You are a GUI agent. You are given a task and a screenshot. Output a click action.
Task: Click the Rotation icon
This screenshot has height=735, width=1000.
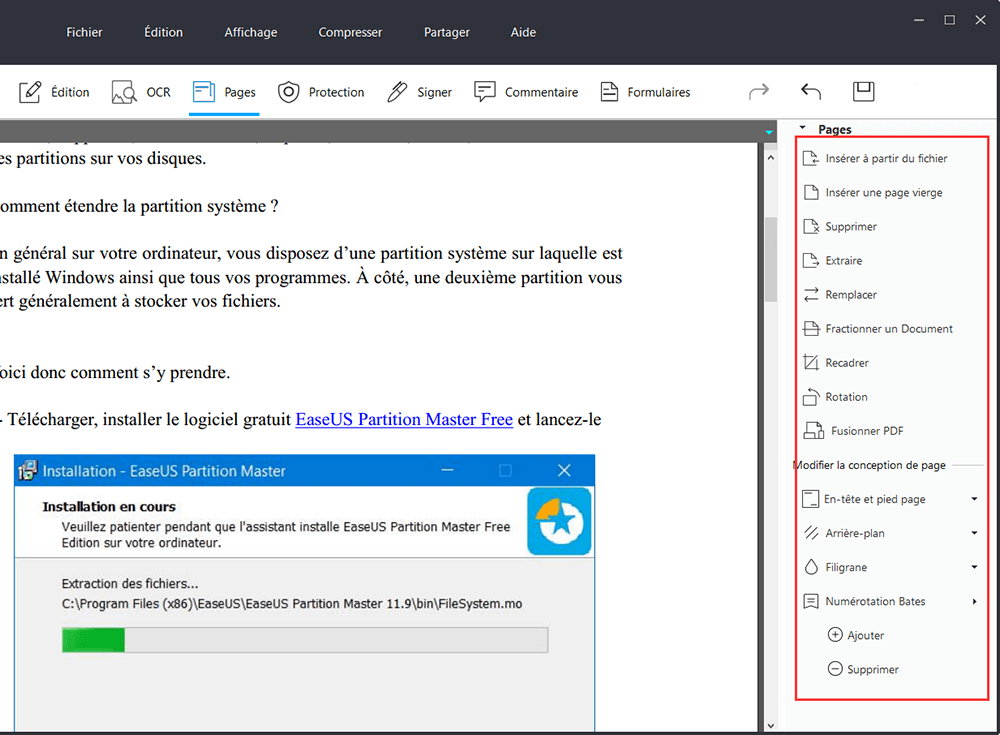pos(811,397)
